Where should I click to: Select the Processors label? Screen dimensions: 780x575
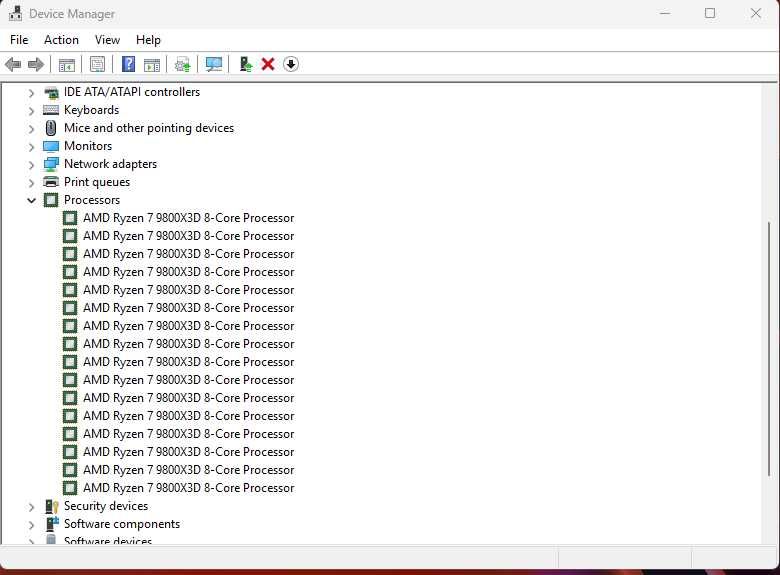[x=92, y=200]
